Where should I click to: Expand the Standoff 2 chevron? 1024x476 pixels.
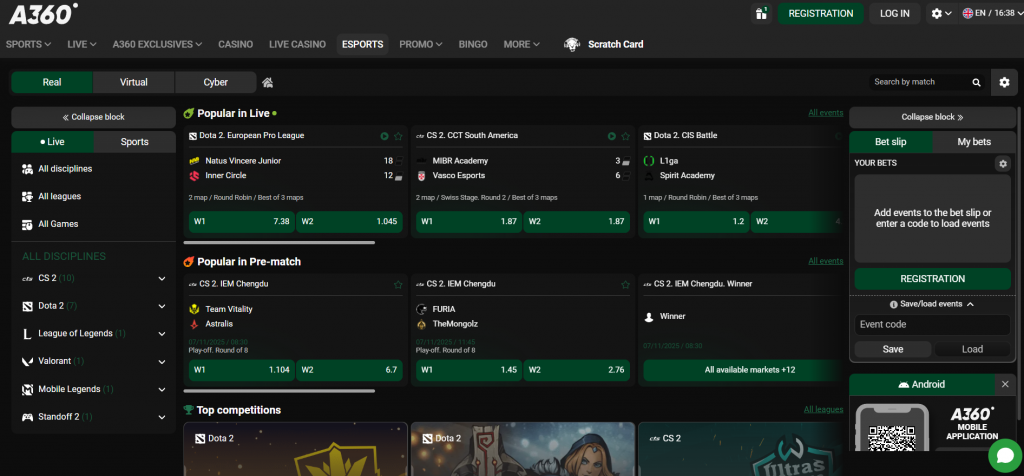tap(162, 417)
